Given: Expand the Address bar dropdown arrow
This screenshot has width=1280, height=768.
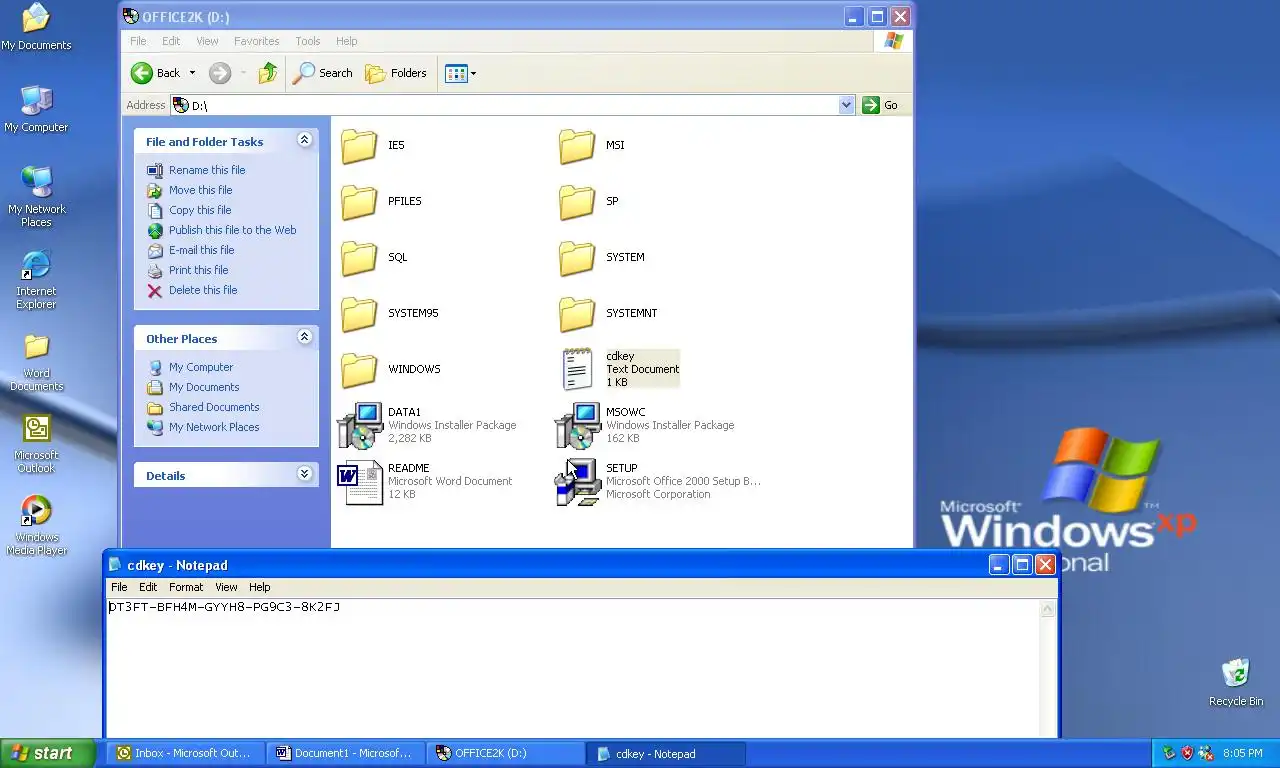Looking at the screenshot, I should pyautogui.click(x=847, y=105).
